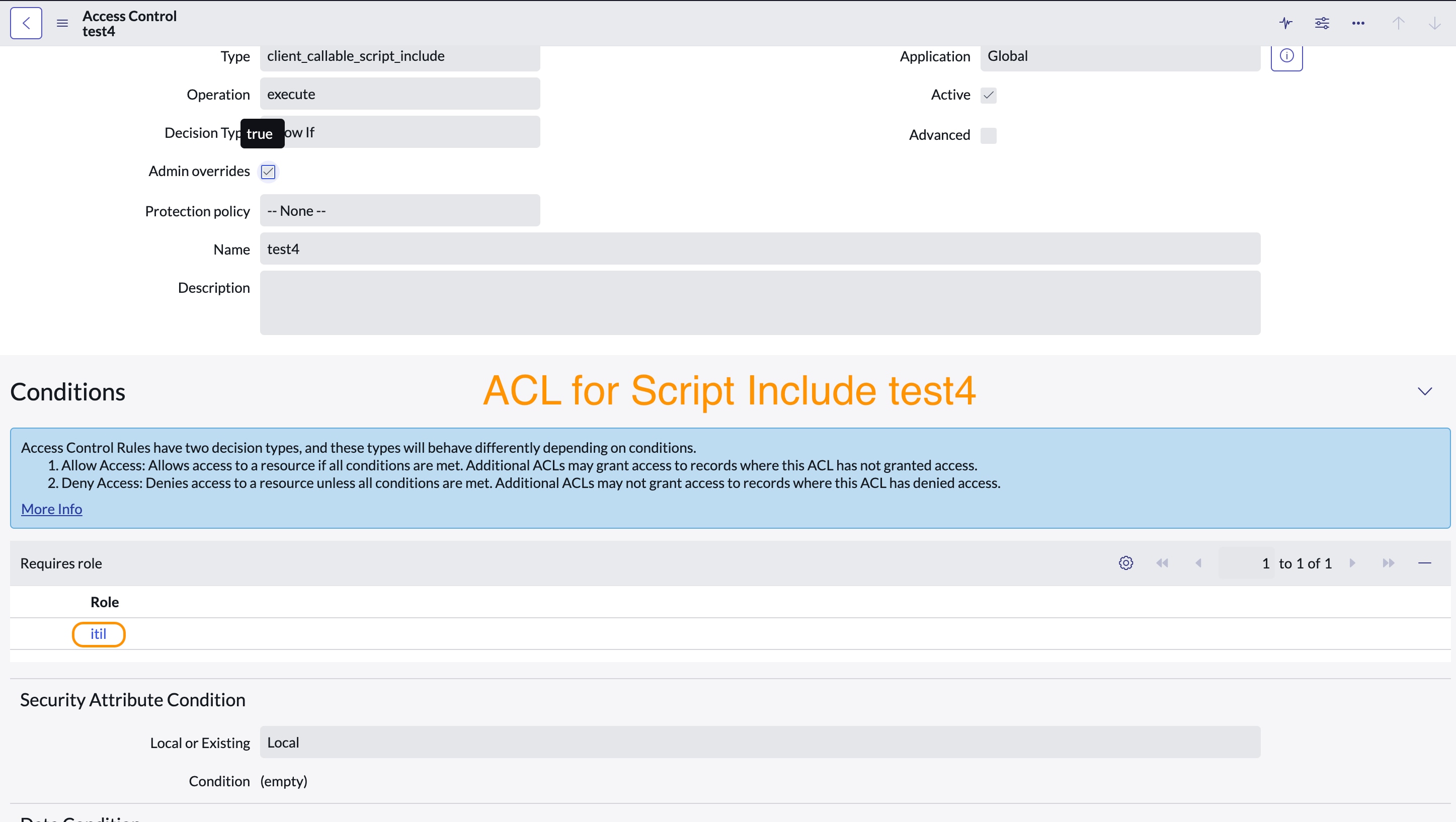Go back using the header back arrow
Screen dimensions: 1456x822
click(26, 23)
